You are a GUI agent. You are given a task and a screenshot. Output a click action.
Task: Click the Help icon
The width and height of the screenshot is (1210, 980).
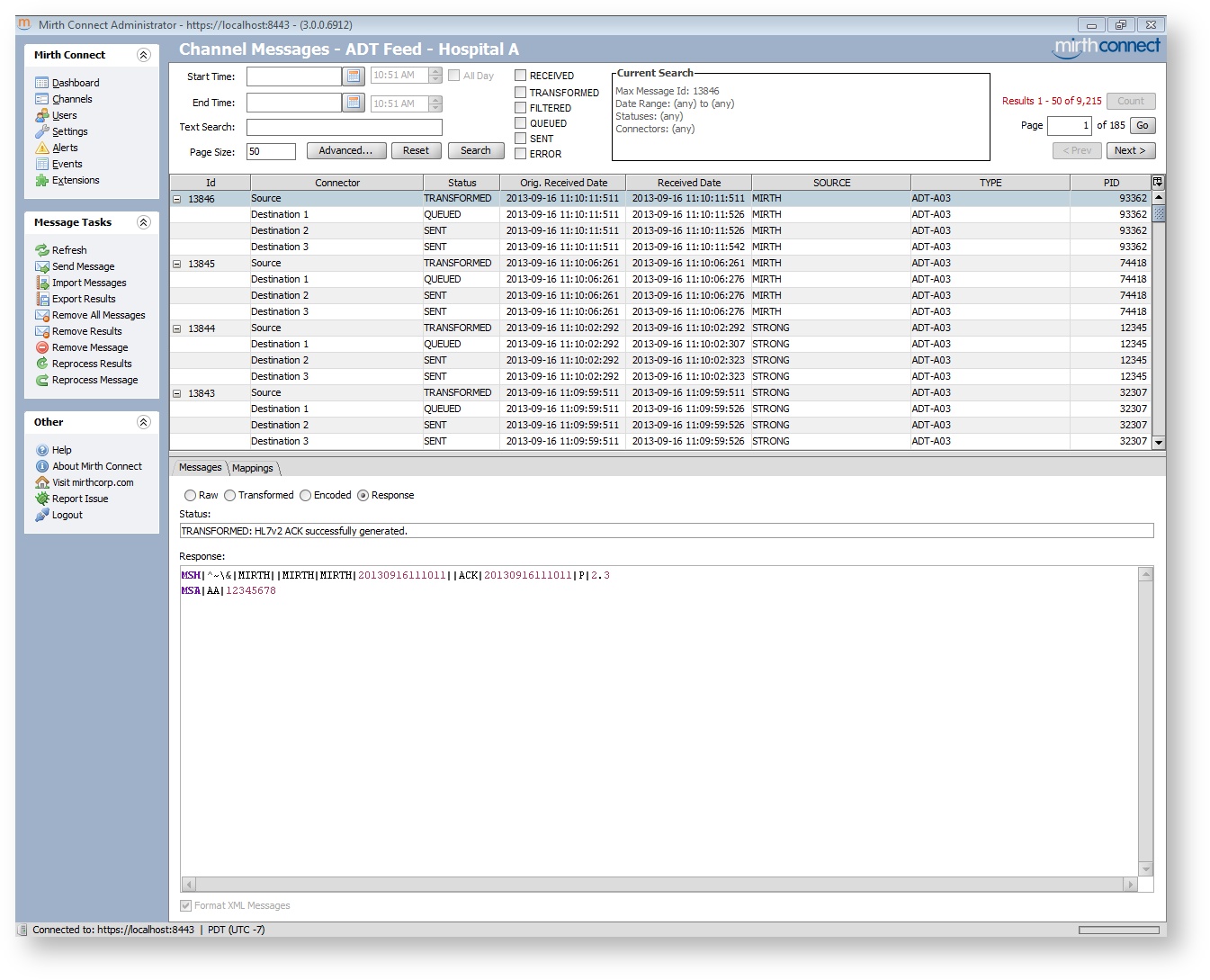pos(41,450)
